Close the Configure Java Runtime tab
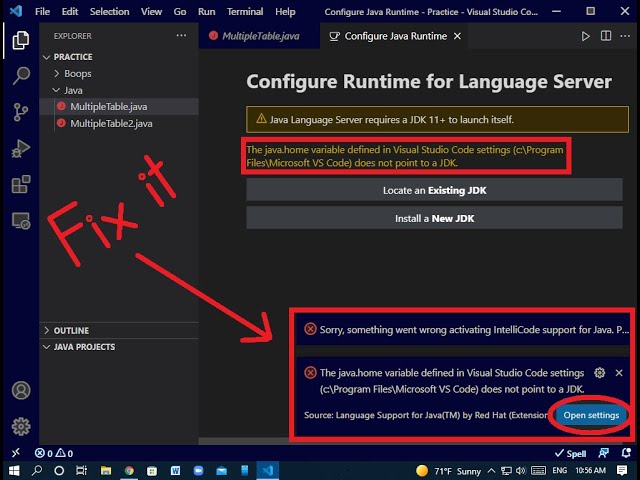This screenshot has width=640, height=480. click(457, 36)
